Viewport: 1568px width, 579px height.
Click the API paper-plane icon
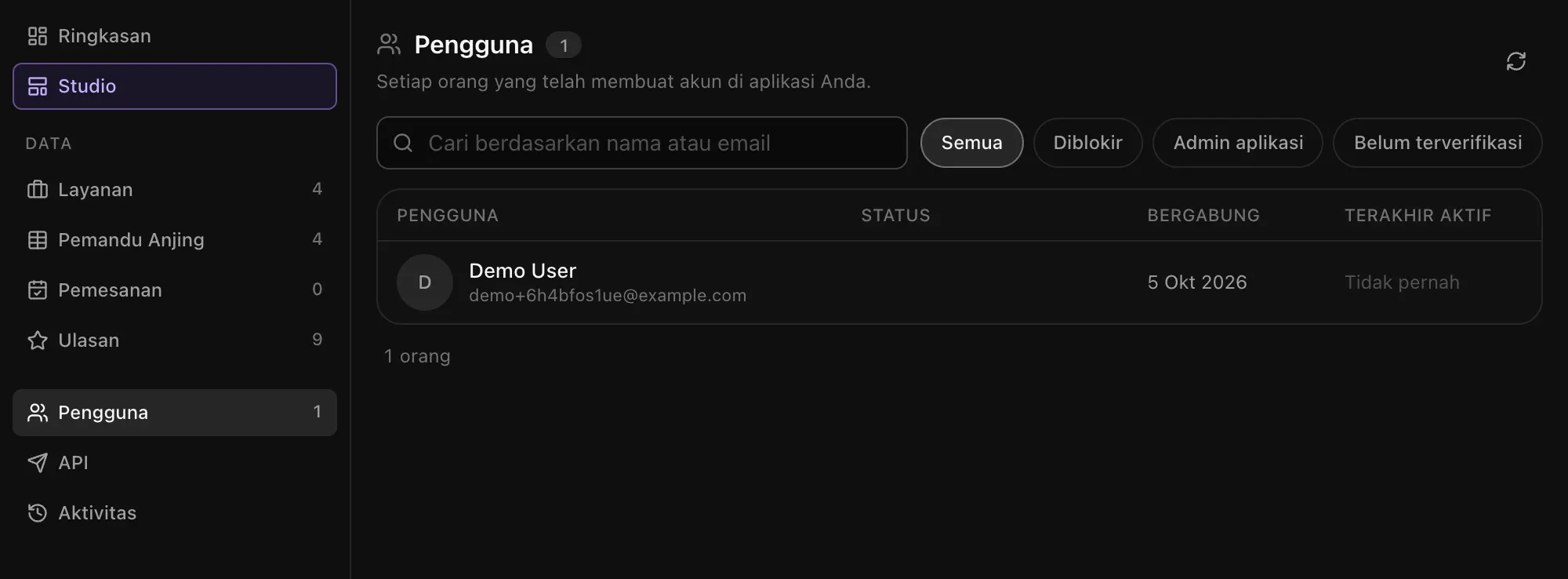click(38, 463)
